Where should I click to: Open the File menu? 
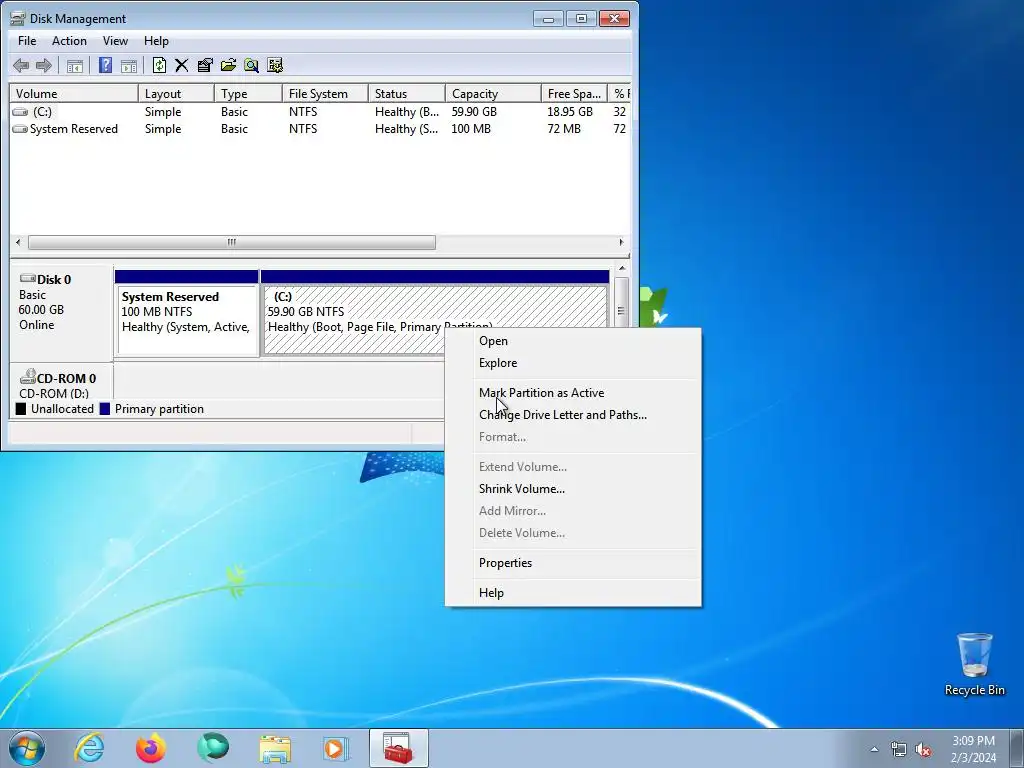pos(27,40)
